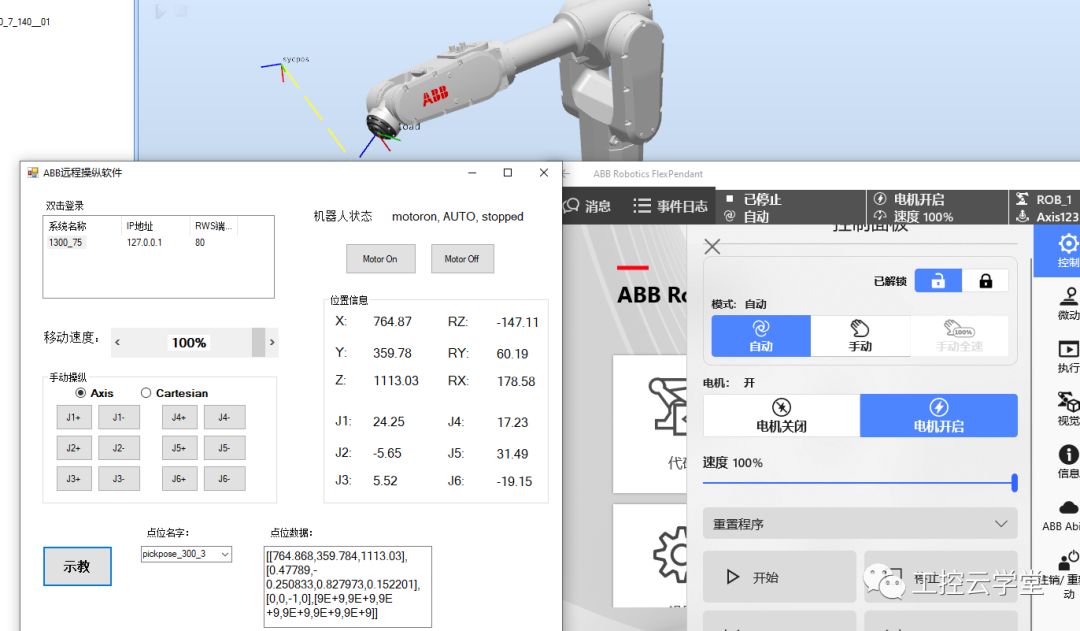Click the 示教 teach button
Image resolution: width=1080 pixels, height=631 pixels.
click(x=77, y=566)
